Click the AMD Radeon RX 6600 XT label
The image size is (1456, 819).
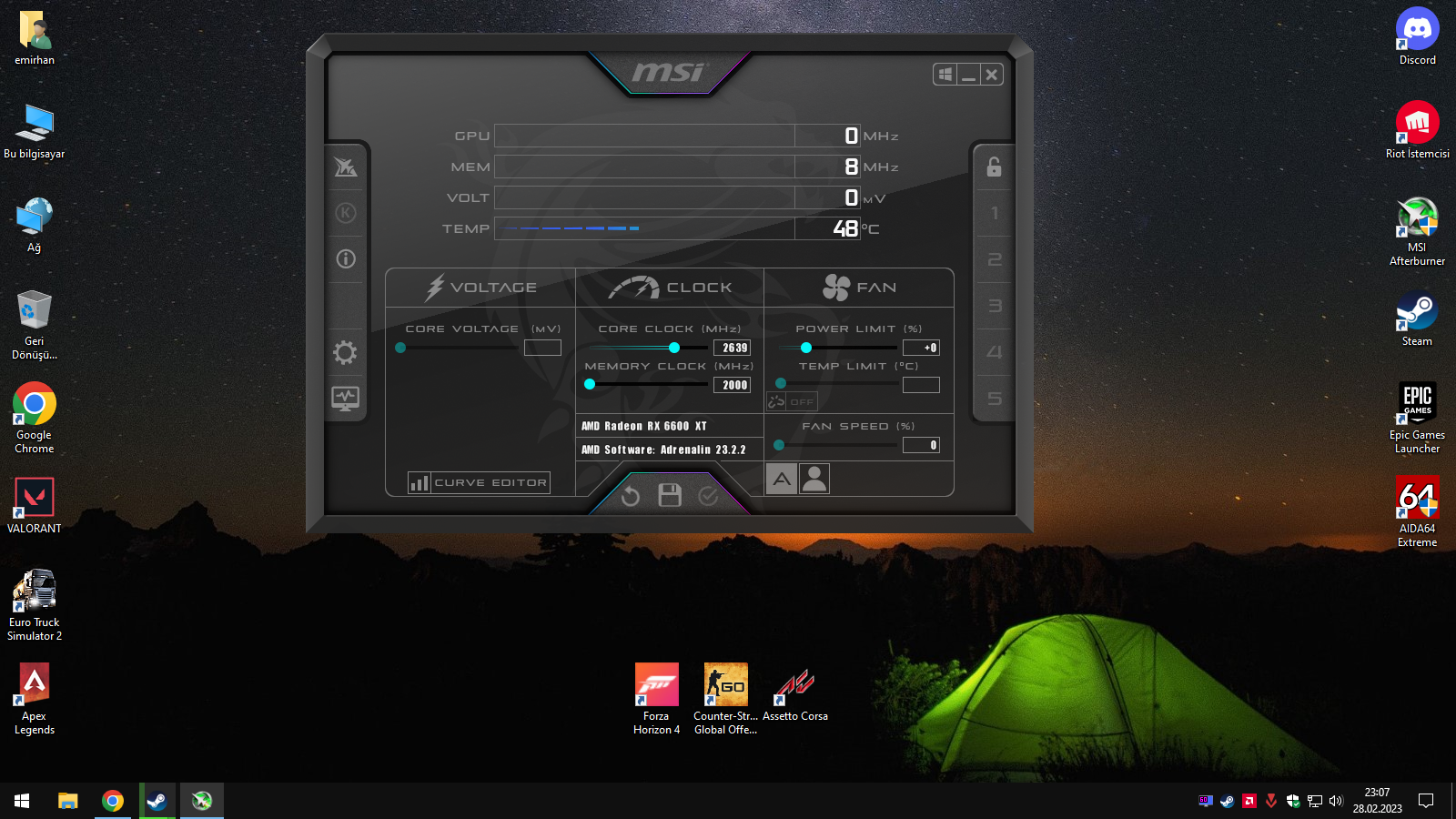pos(644,426)
